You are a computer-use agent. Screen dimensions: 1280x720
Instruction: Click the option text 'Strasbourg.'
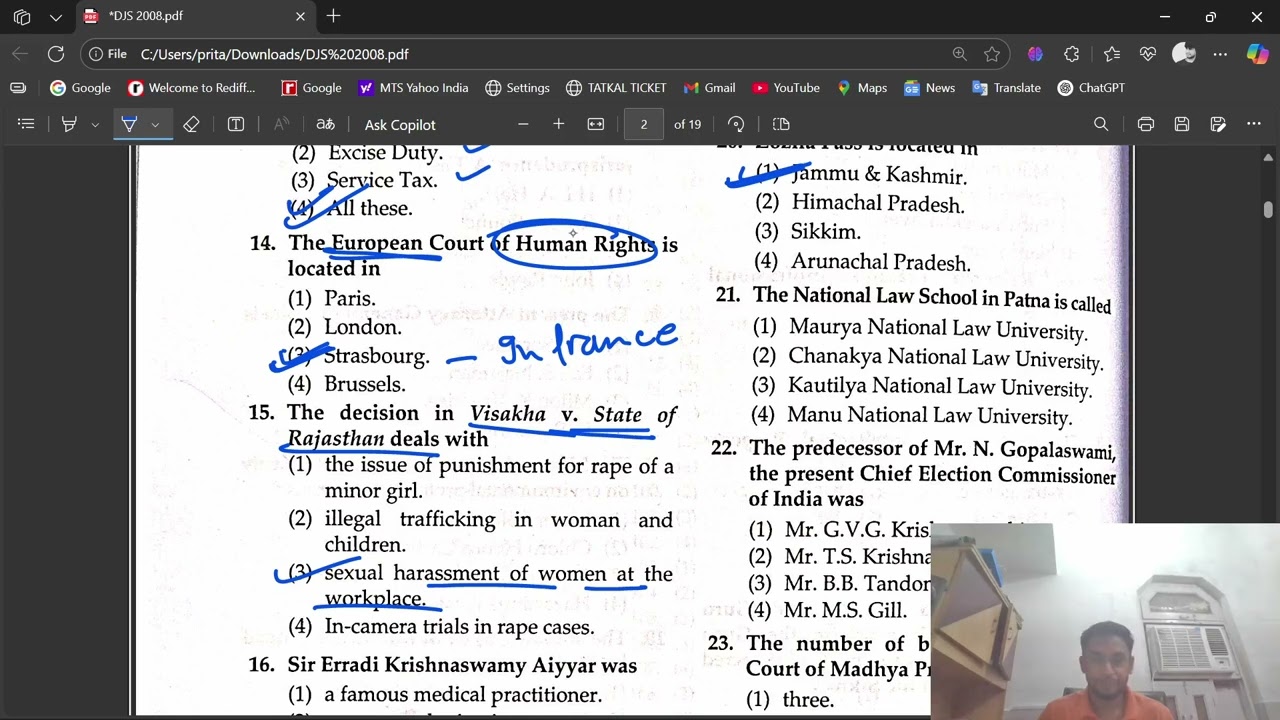click(x=376, y=356)
